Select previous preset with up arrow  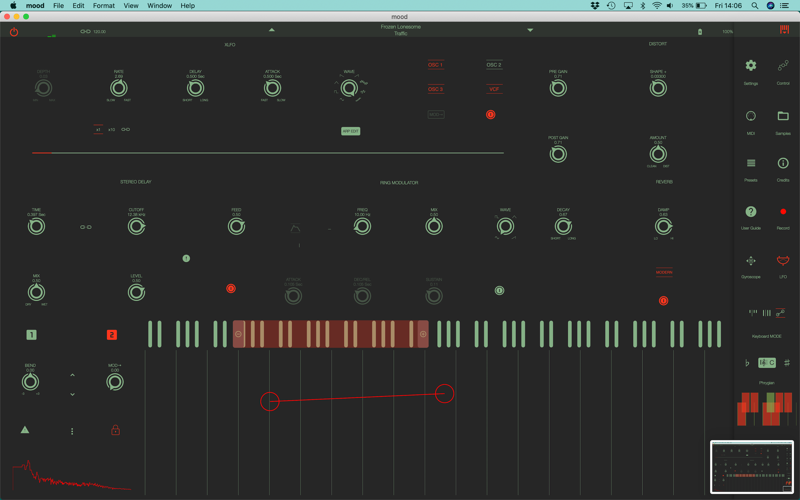pyautogui.click(x=271, y=30)
